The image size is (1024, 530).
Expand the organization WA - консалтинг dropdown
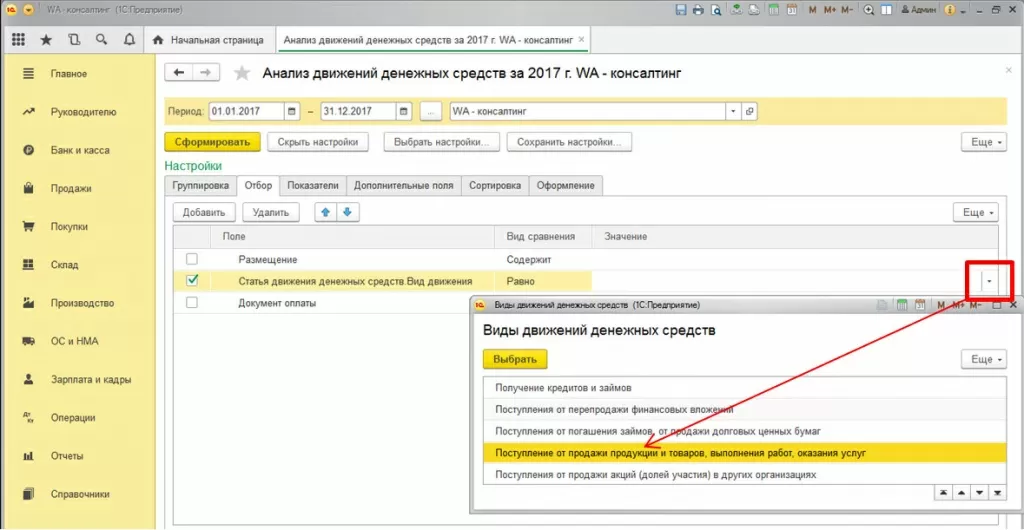click(733, 111)
